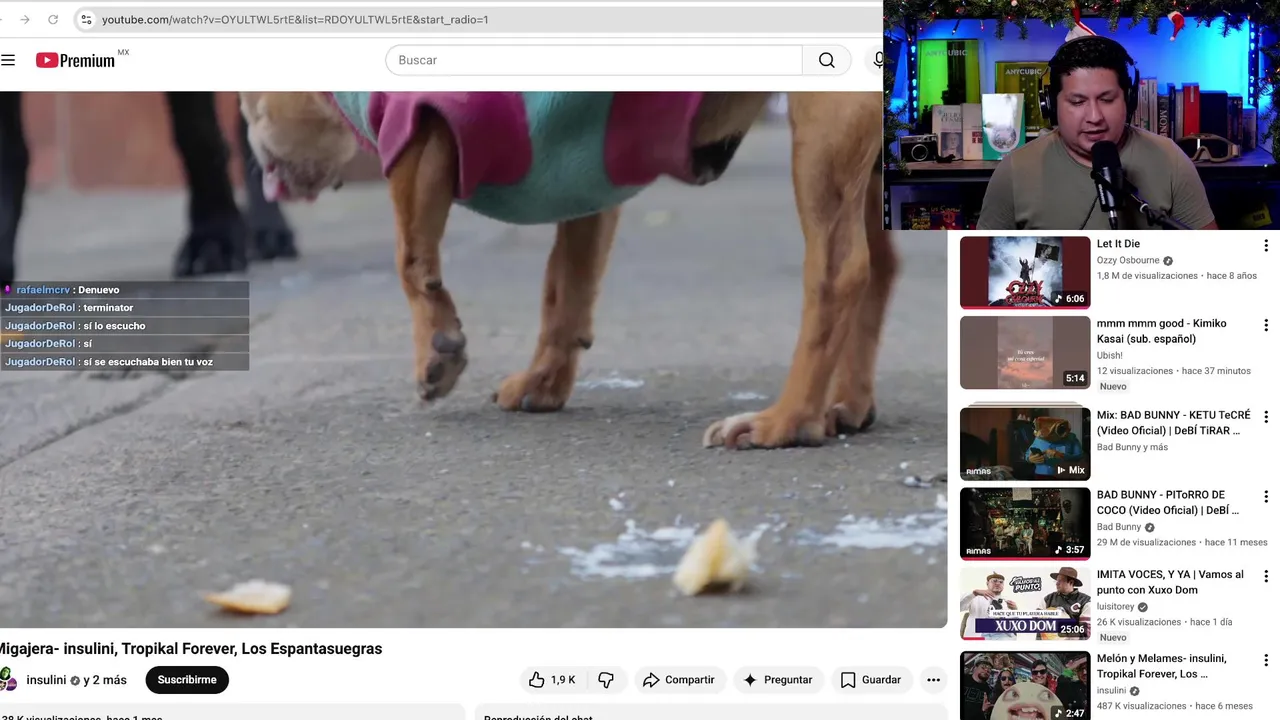Open options menu for BAD BUNNY mix
1280x720 pixels.
click(x=1266, y=416)
